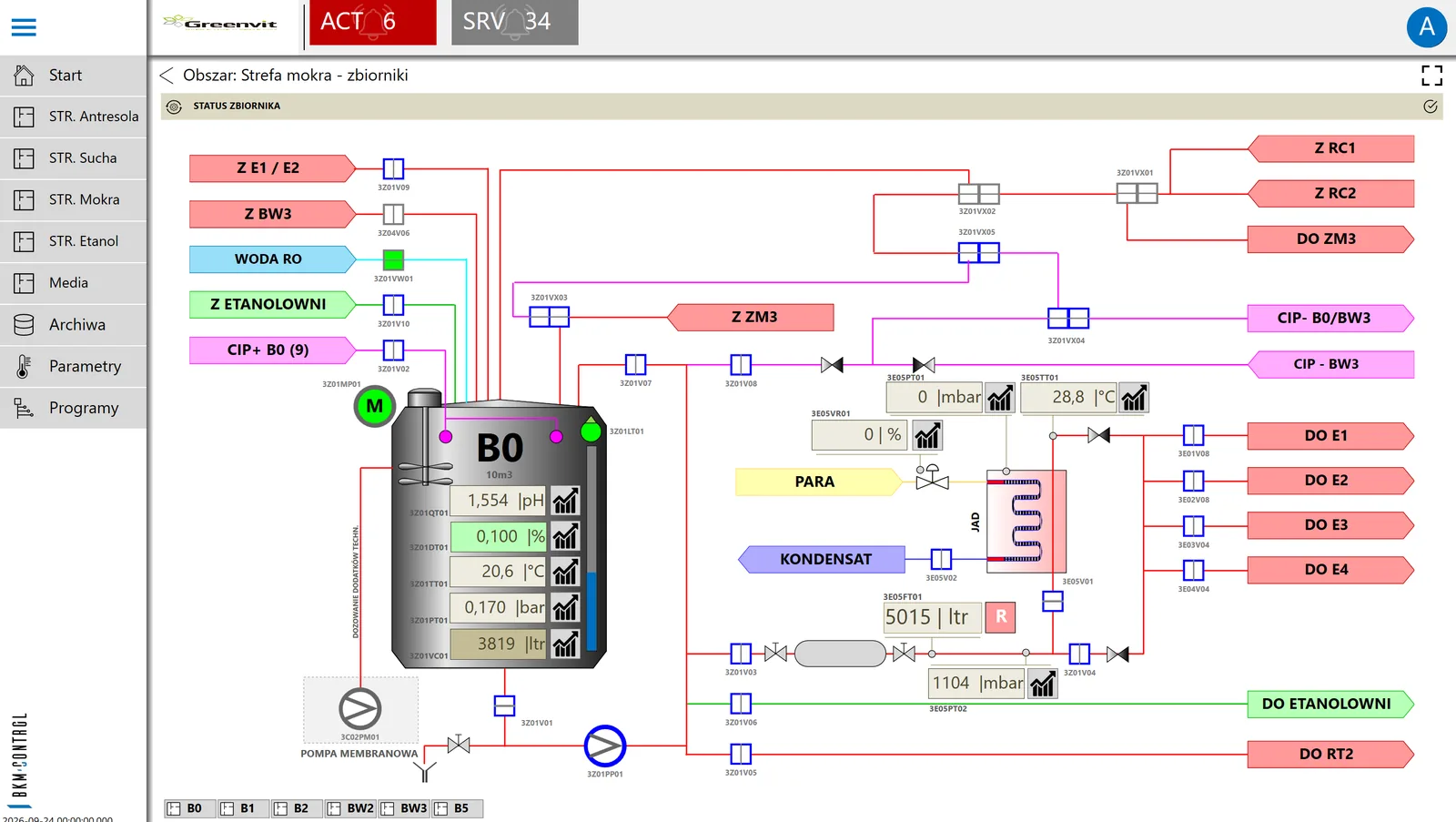Switch to B2 tank tab
This screenshot has height=822, width=1456.
[297, 808]
